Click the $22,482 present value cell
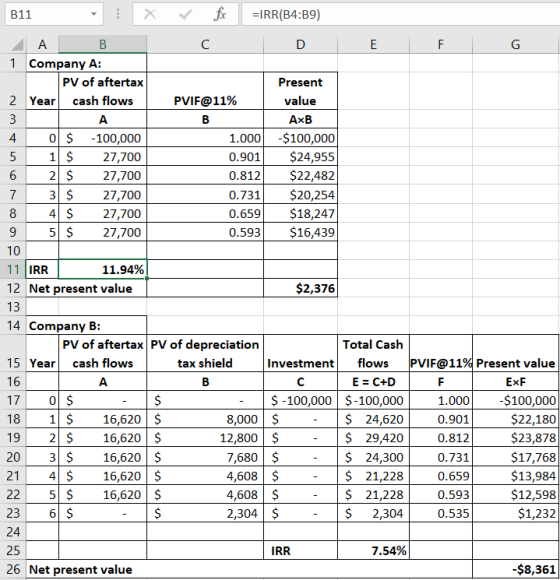This screenshot has width=560, height=580. [300, 175]
